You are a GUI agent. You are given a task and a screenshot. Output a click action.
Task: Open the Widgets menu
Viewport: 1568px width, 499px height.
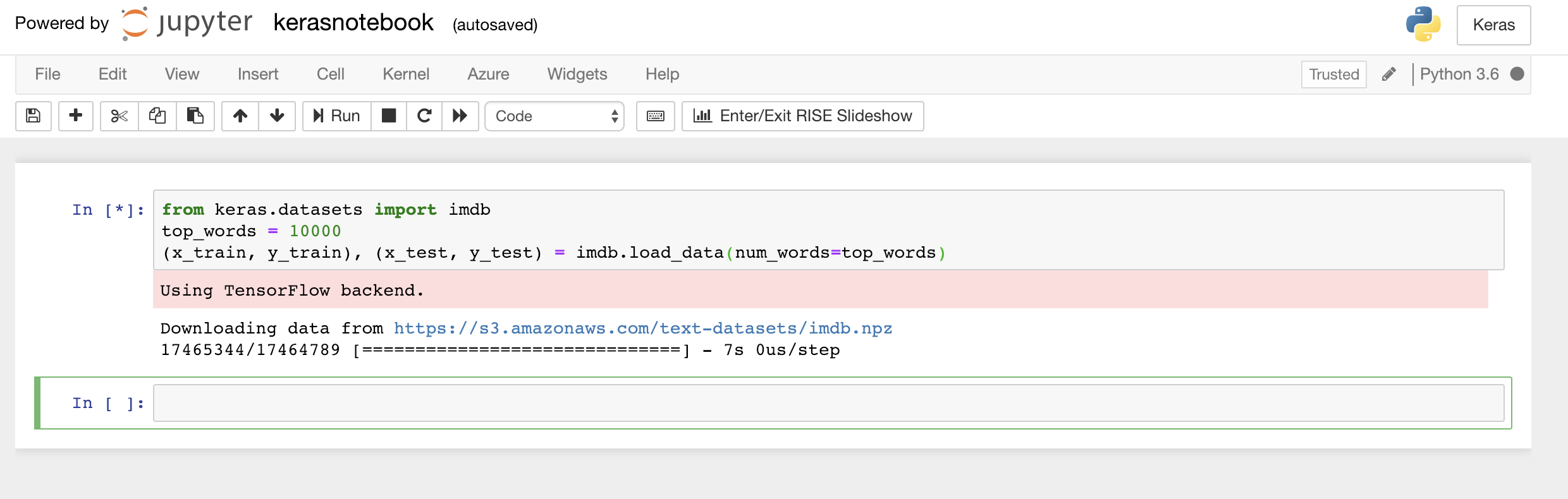577,74
